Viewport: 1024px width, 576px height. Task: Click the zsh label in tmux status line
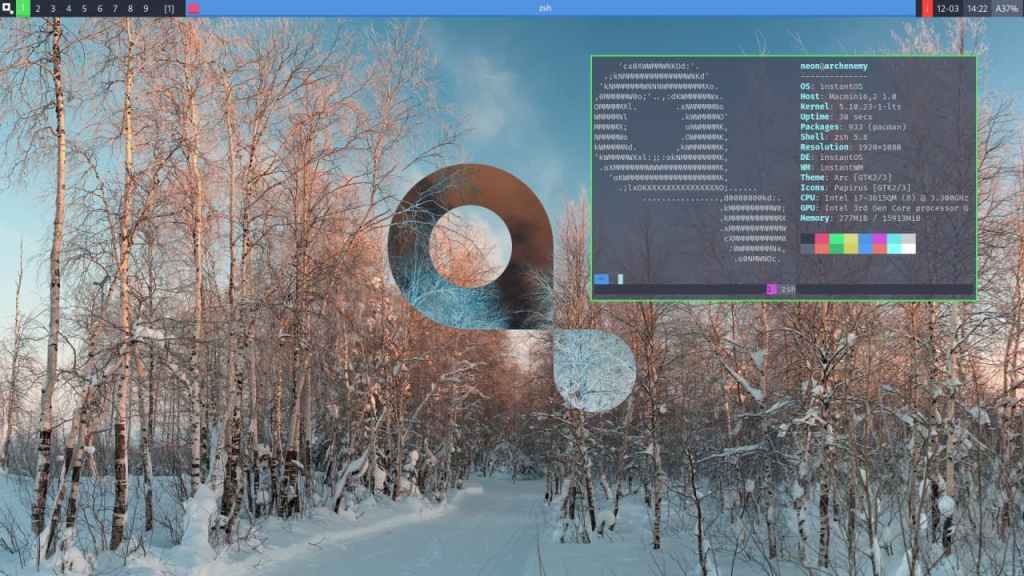click(788, 289)
